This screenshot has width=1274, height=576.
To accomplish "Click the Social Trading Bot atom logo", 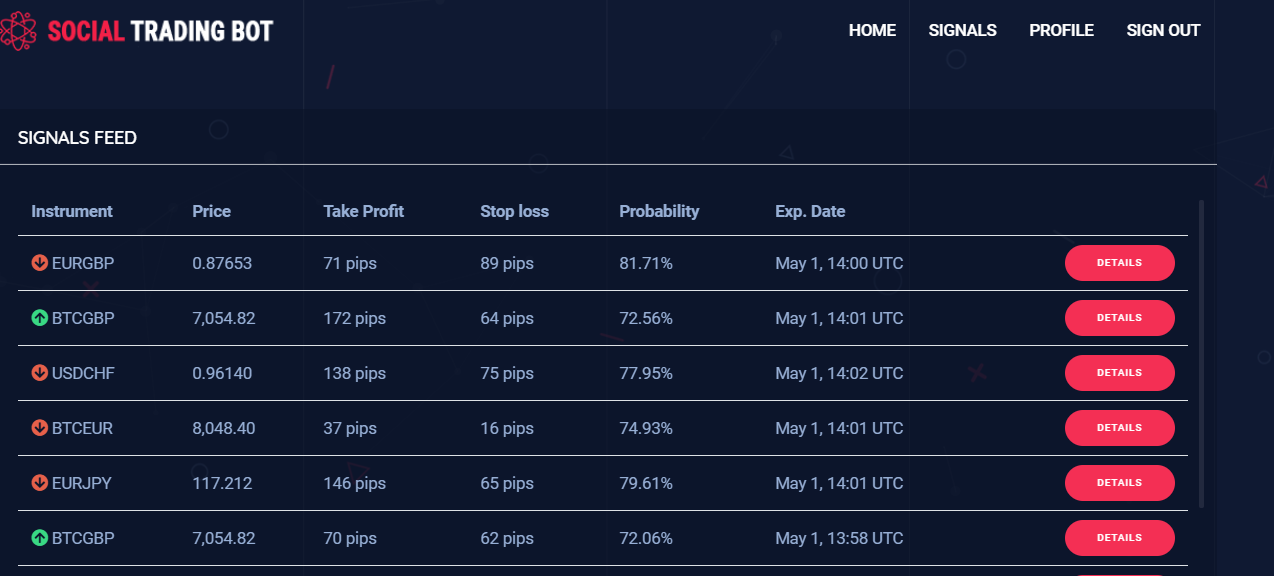I will coord(19,31).
